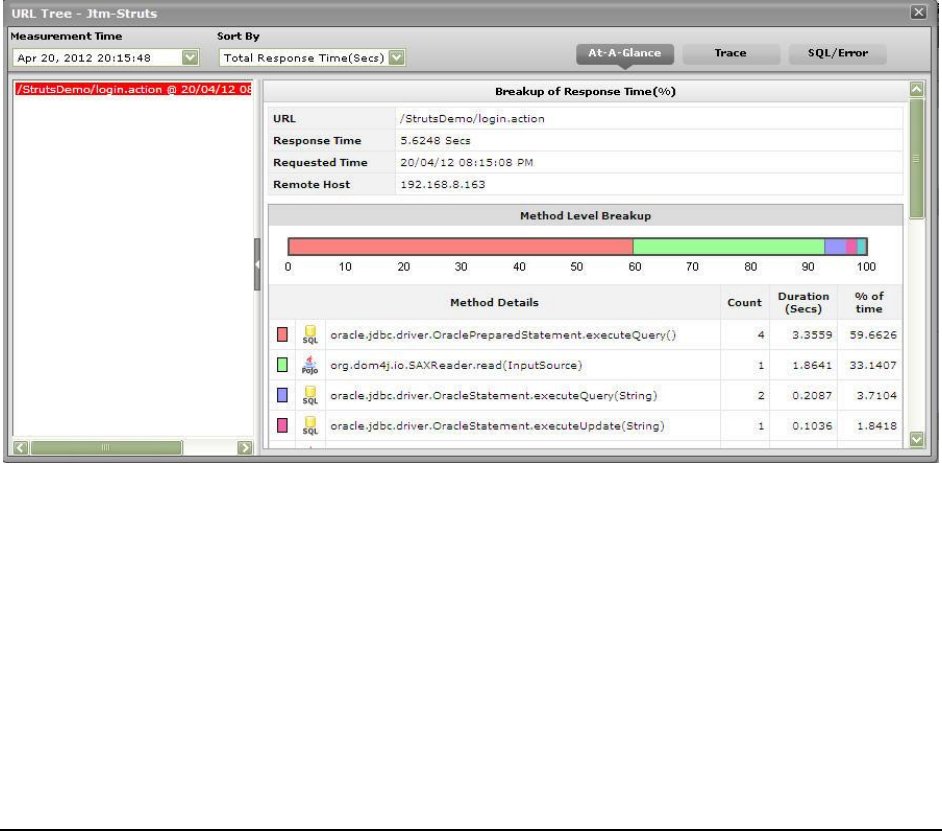
Task: Click Remote Host value 192.168.8.163
Action: click(x=443, y=184)
